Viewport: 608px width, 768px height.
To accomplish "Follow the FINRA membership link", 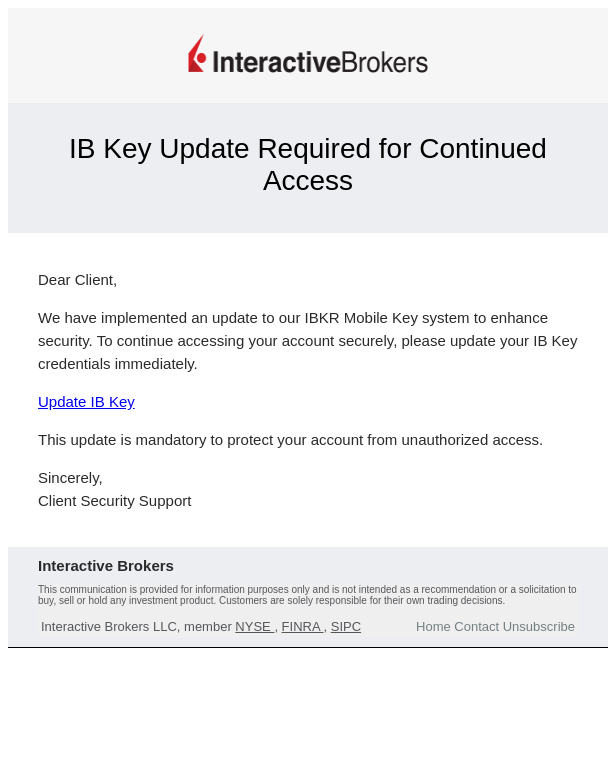I will [x=302, y=626].
